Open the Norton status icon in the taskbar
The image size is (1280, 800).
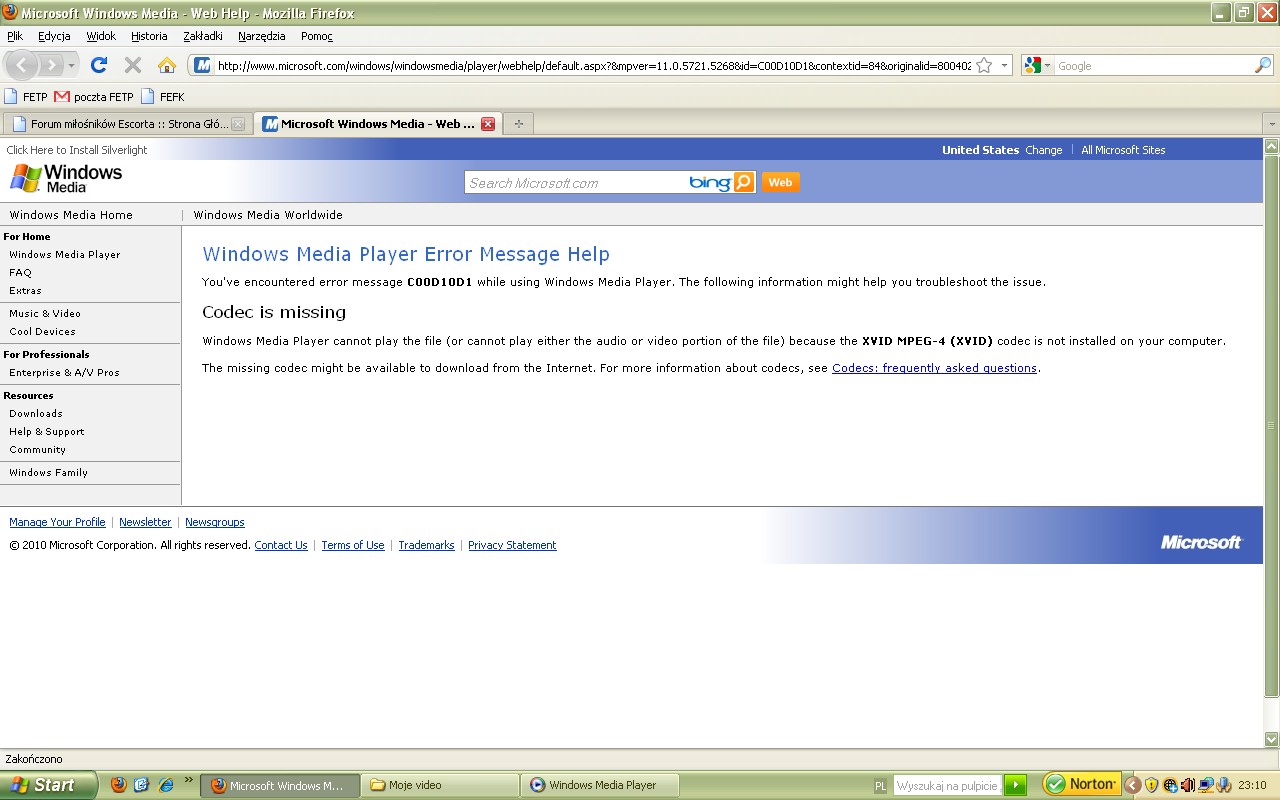pyautogui.click(x=1081, y=784)
